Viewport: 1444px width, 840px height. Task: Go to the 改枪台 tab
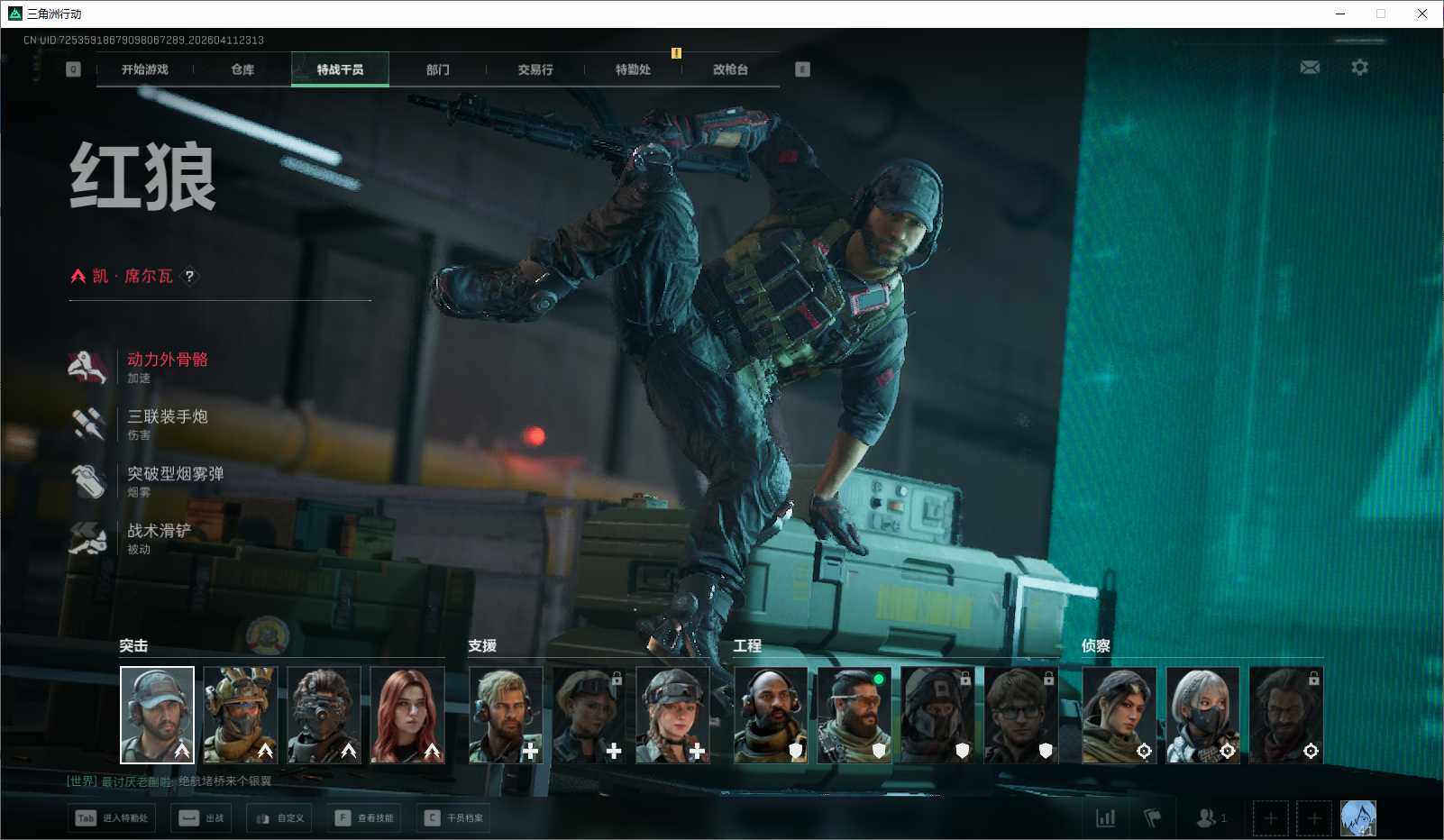pyautogui.click(x=730, y=69)
